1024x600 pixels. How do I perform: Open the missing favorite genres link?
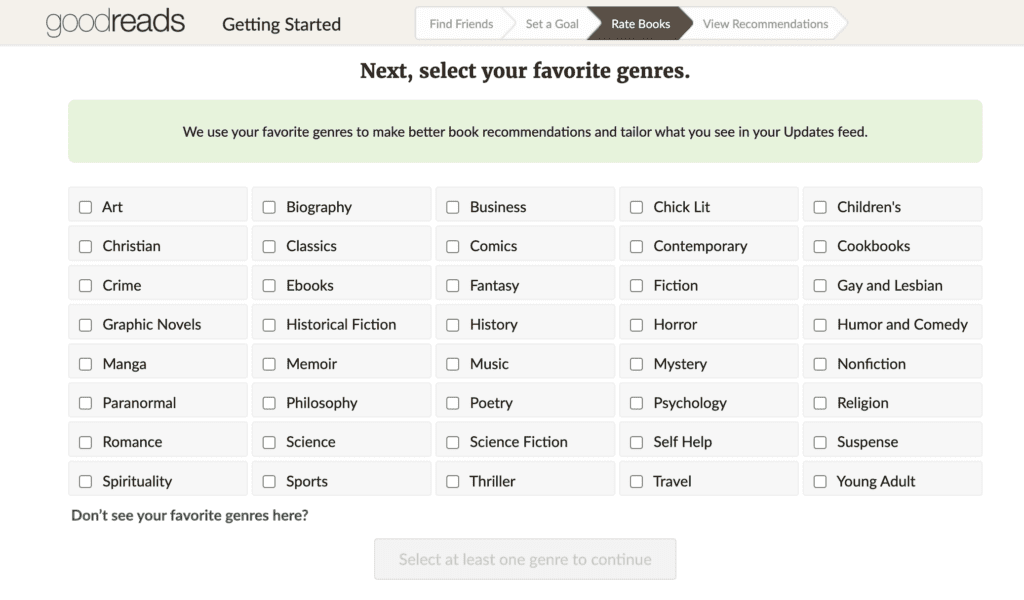(188, 514)
